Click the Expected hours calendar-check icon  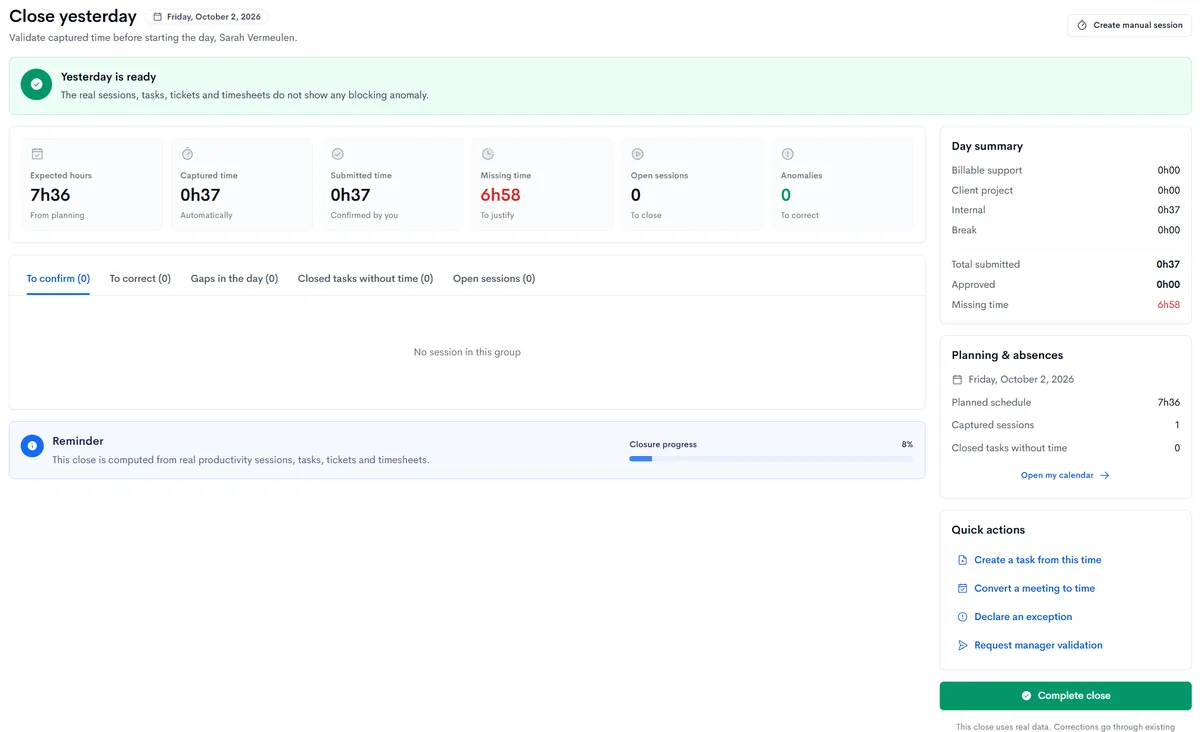pos(37,154)
